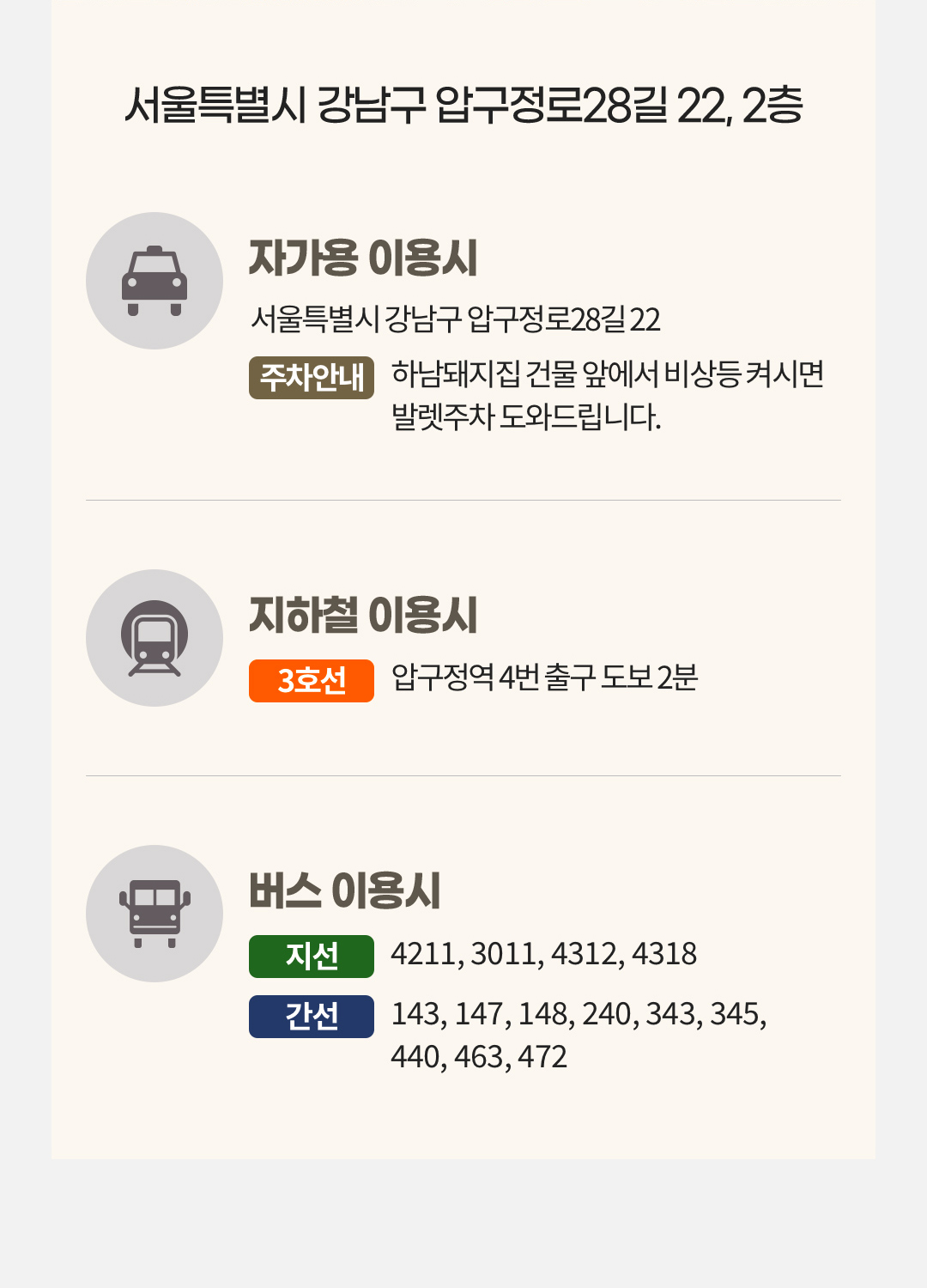Select the orange 3호선 line badge
This screenshot has height=1288, width=927.
[312, 681]
